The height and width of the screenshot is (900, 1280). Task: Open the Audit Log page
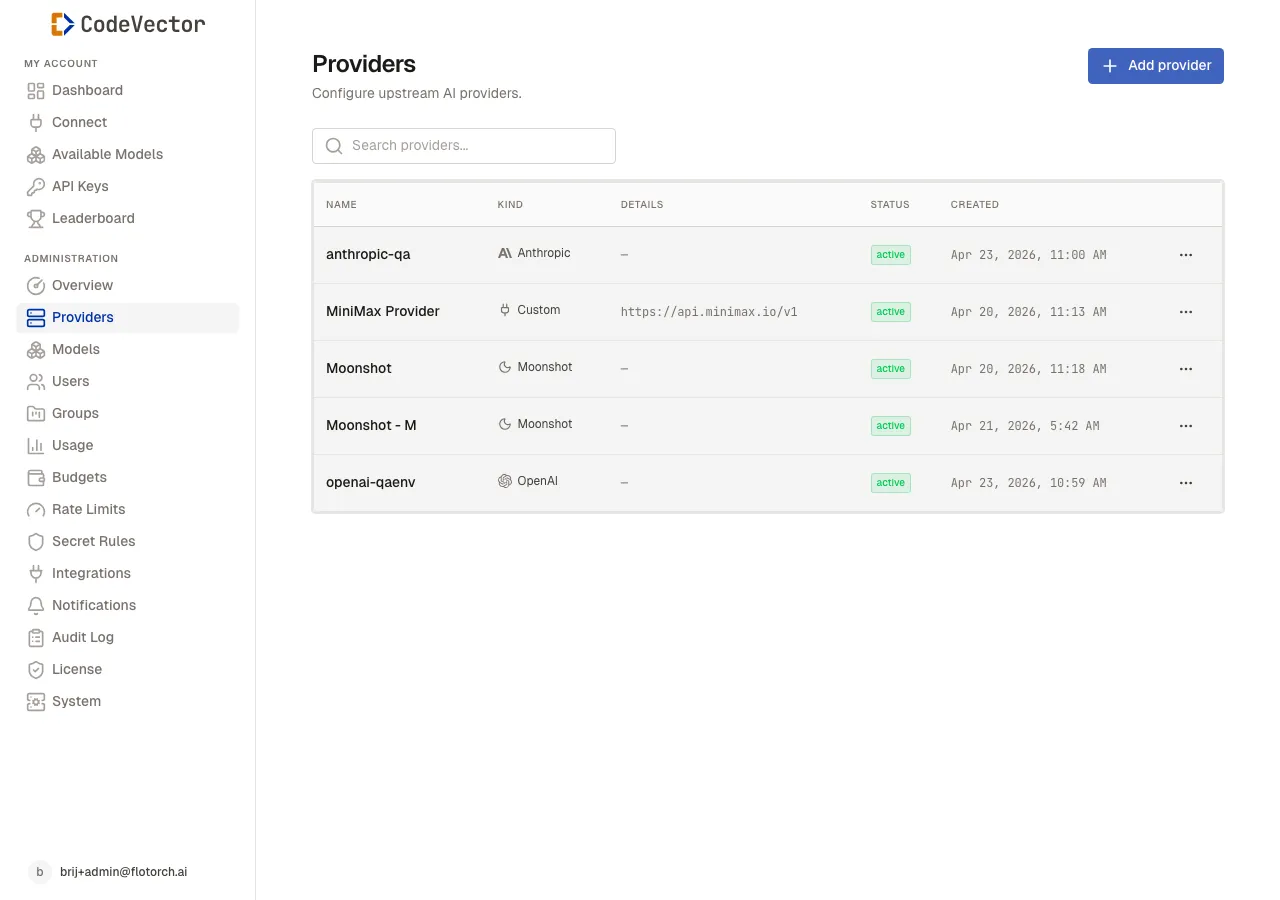click(128, 637)
